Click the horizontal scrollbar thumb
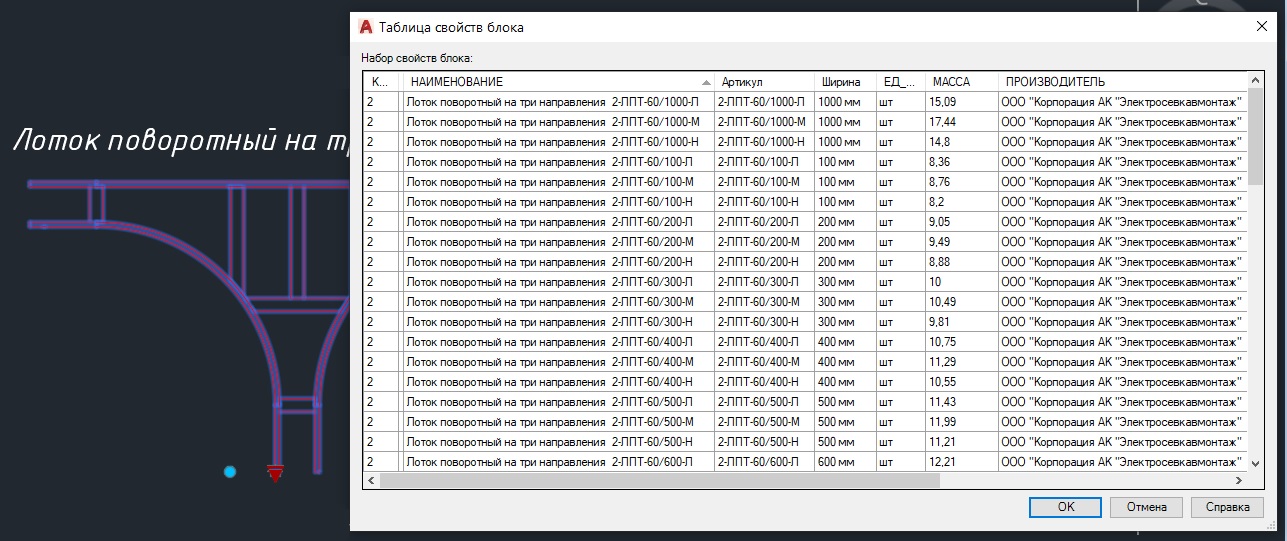The image size is (1287, 541). (x=660, y=480)
